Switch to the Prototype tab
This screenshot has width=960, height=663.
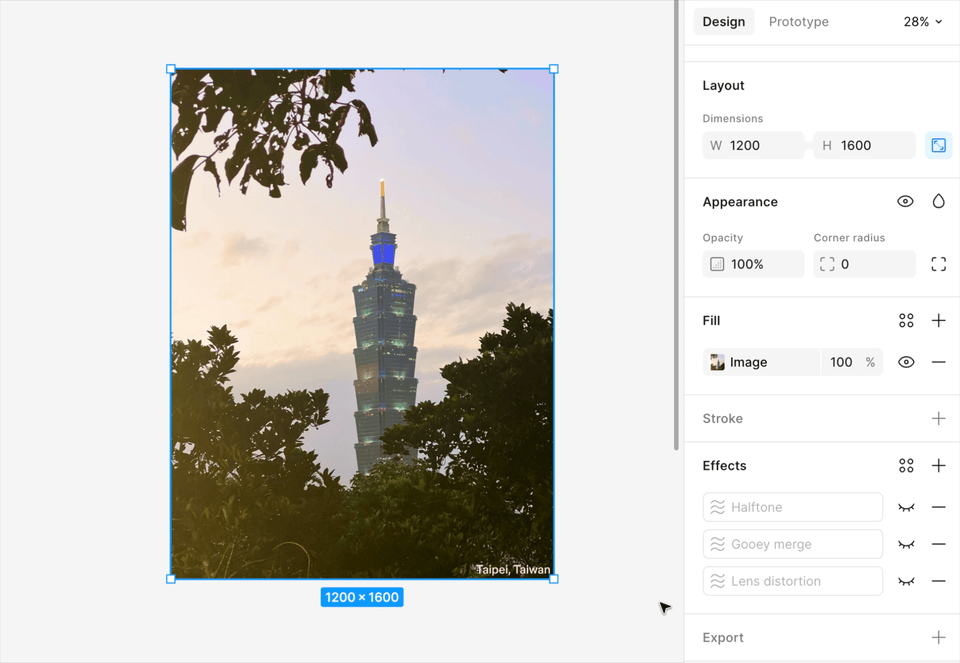798,21
